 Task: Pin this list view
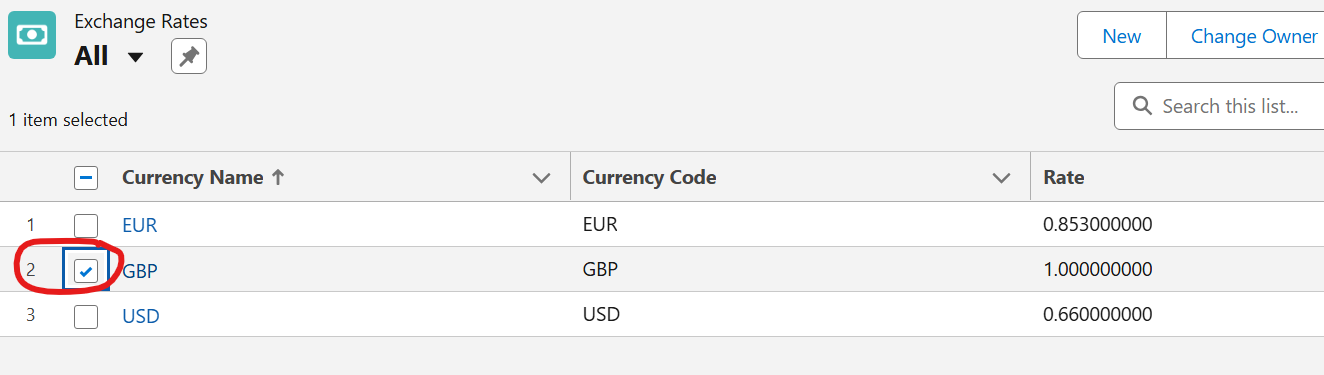click(189, 57)
